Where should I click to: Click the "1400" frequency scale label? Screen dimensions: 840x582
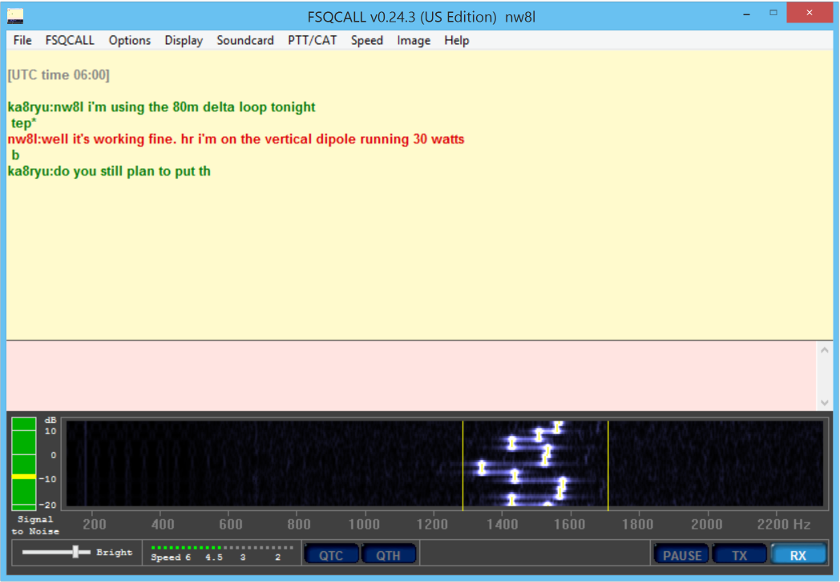(x=502, y=524)
